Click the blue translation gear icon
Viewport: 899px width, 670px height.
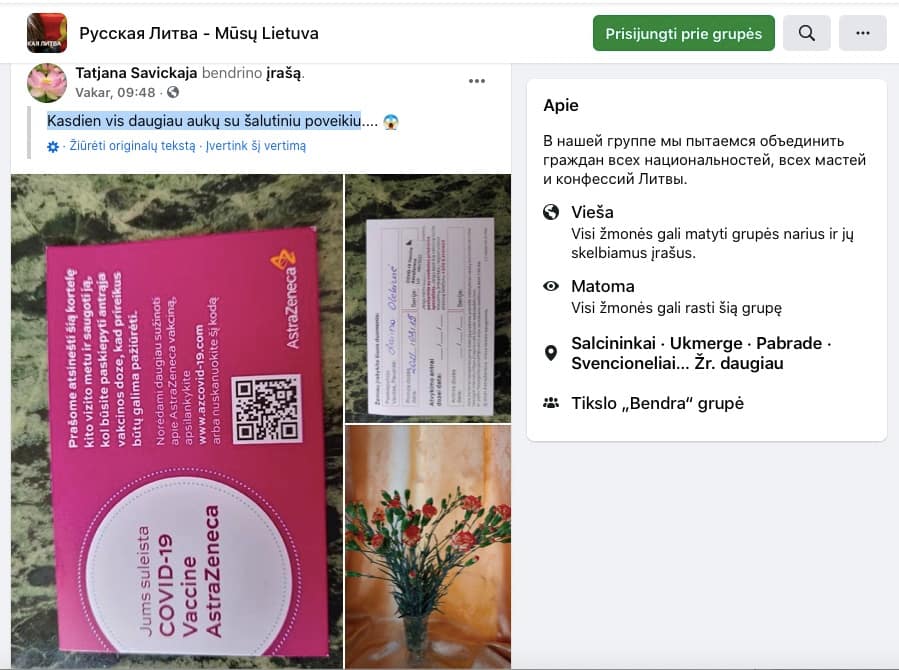coord(53,147)
